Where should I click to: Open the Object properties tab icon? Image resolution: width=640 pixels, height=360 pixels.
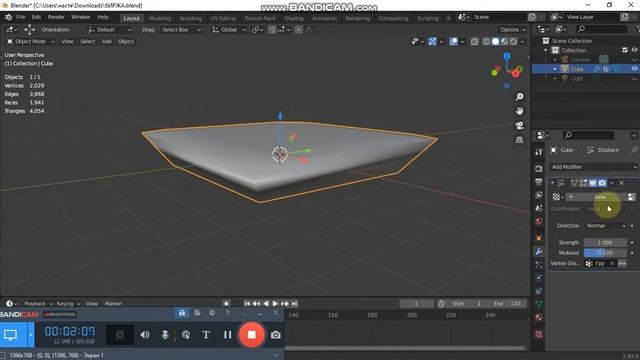[x=539, y=238]
